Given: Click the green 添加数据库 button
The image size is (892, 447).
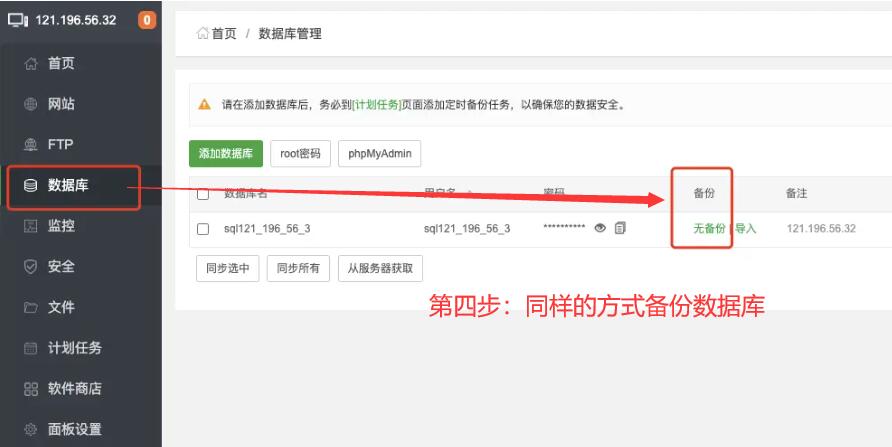Looking at the screenshot, I should pos(225,154).
